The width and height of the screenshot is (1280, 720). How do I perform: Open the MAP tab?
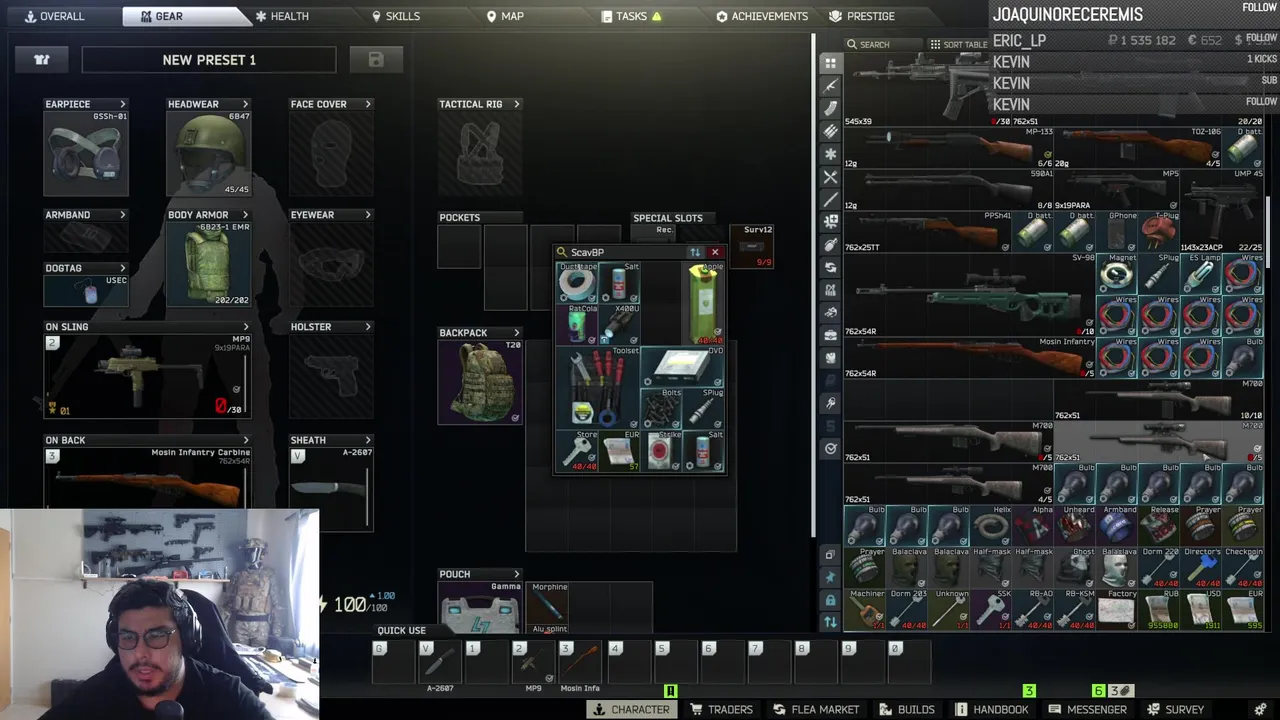click(505, 16)
